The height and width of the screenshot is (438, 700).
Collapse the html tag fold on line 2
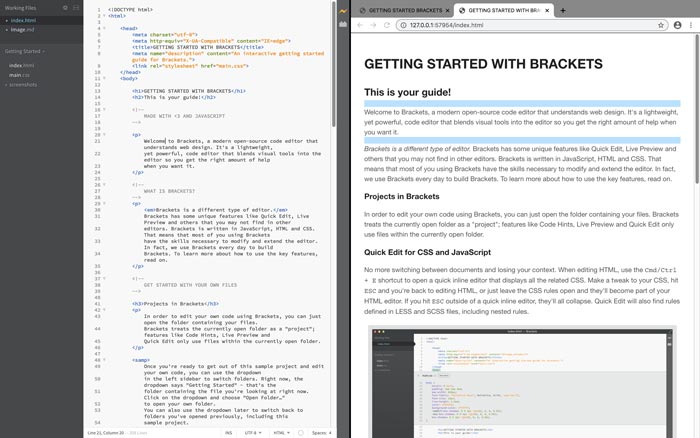pyautogui.click(x=104, y=16)
